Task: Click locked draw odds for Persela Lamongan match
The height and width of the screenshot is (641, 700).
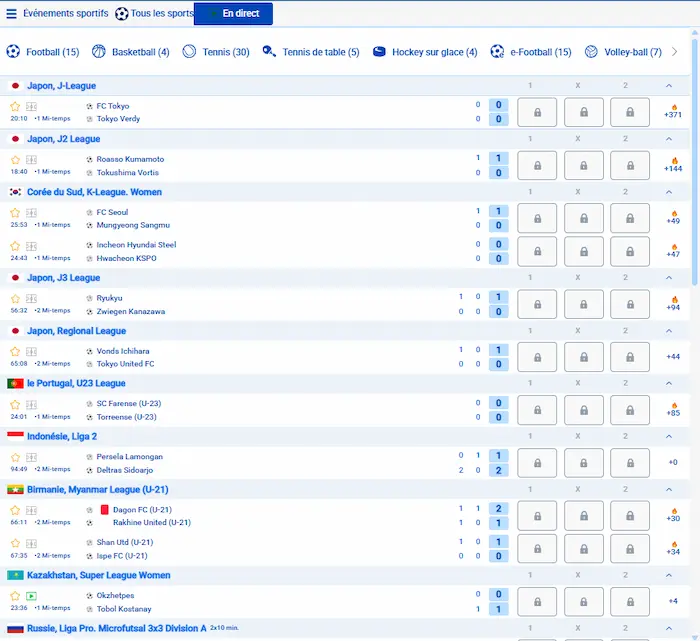Action: coord(584,463)
